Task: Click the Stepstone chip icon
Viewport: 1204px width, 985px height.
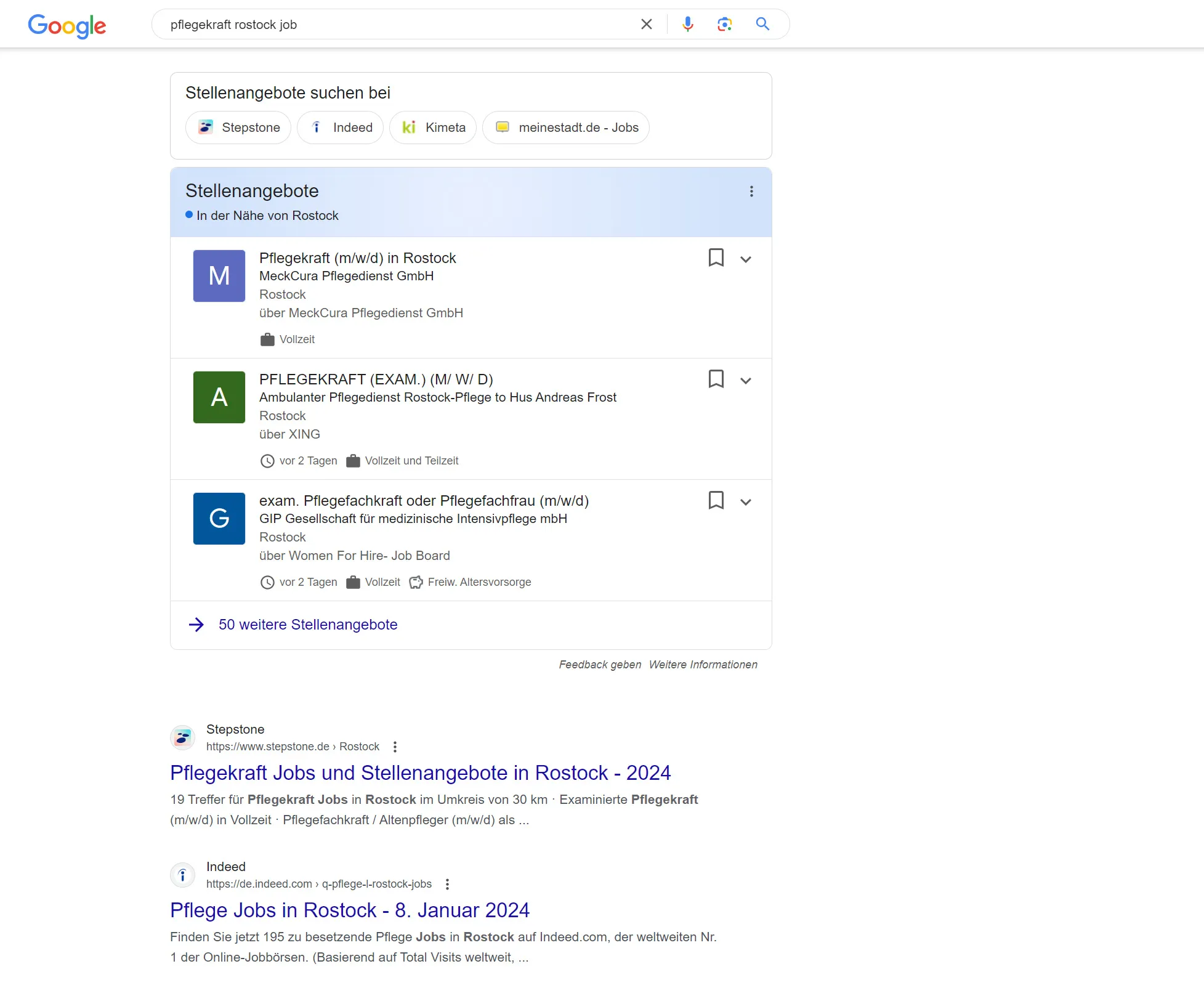Action: 206,128
